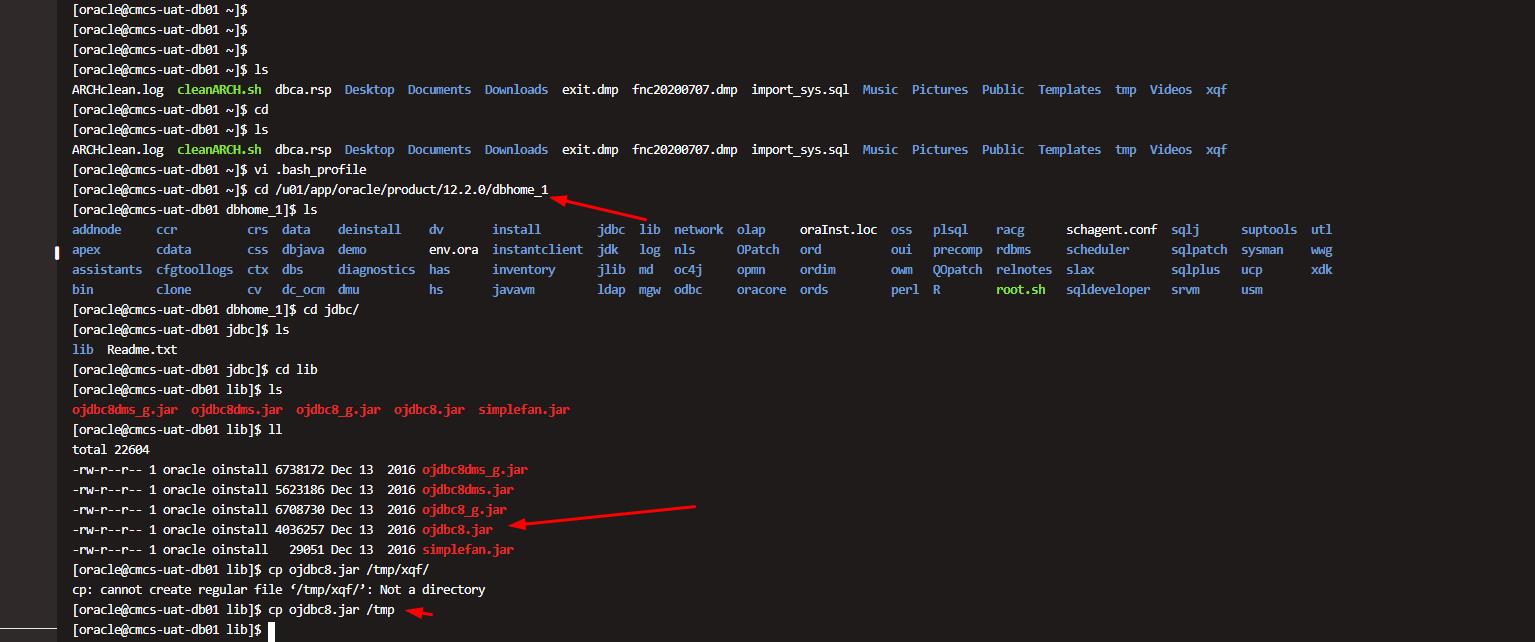This screenshot has width=1535, height=642.
Task: Select the cleanARCH.sh script filename
Action: click(218, 89)
